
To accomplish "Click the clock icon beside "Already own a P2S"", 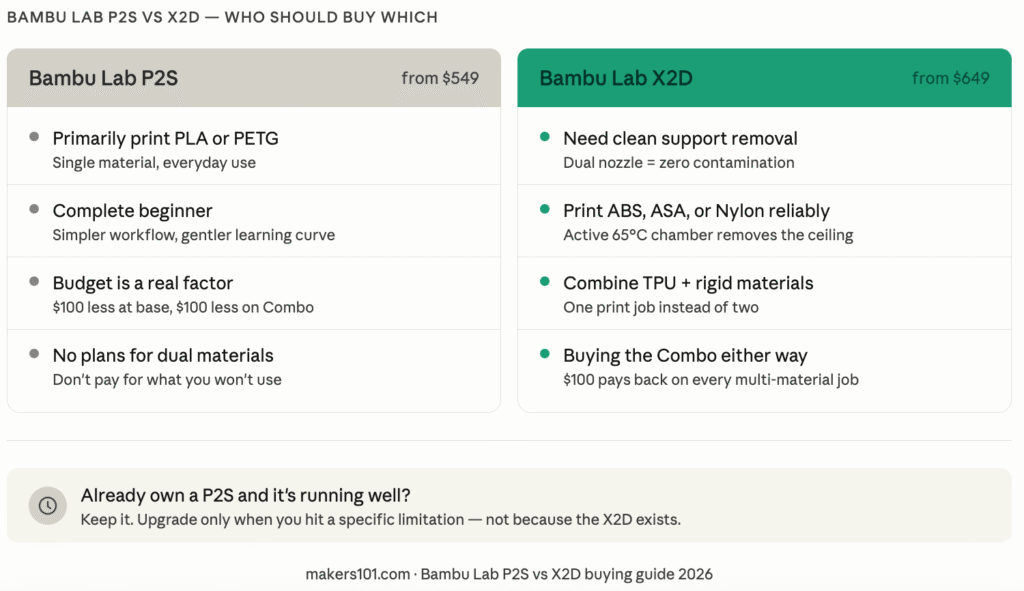I will coord(47,506).
